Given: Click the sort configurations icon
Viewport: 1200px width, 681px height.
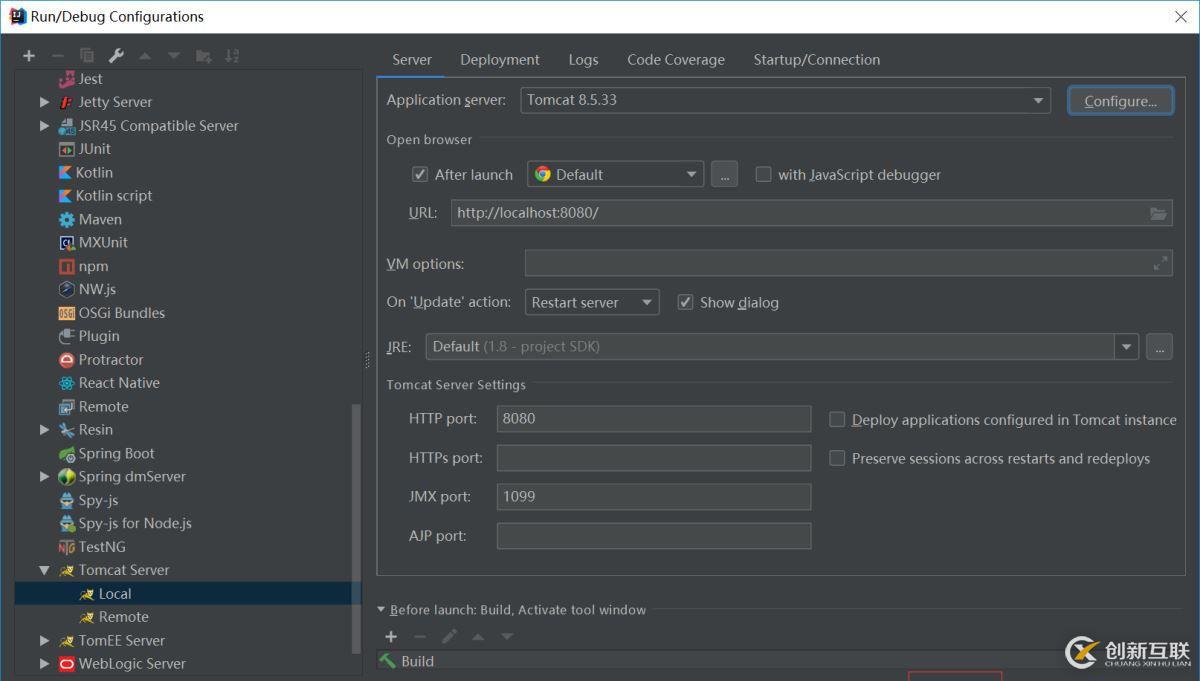Looking at the screenshot, I should coord(231,55).
